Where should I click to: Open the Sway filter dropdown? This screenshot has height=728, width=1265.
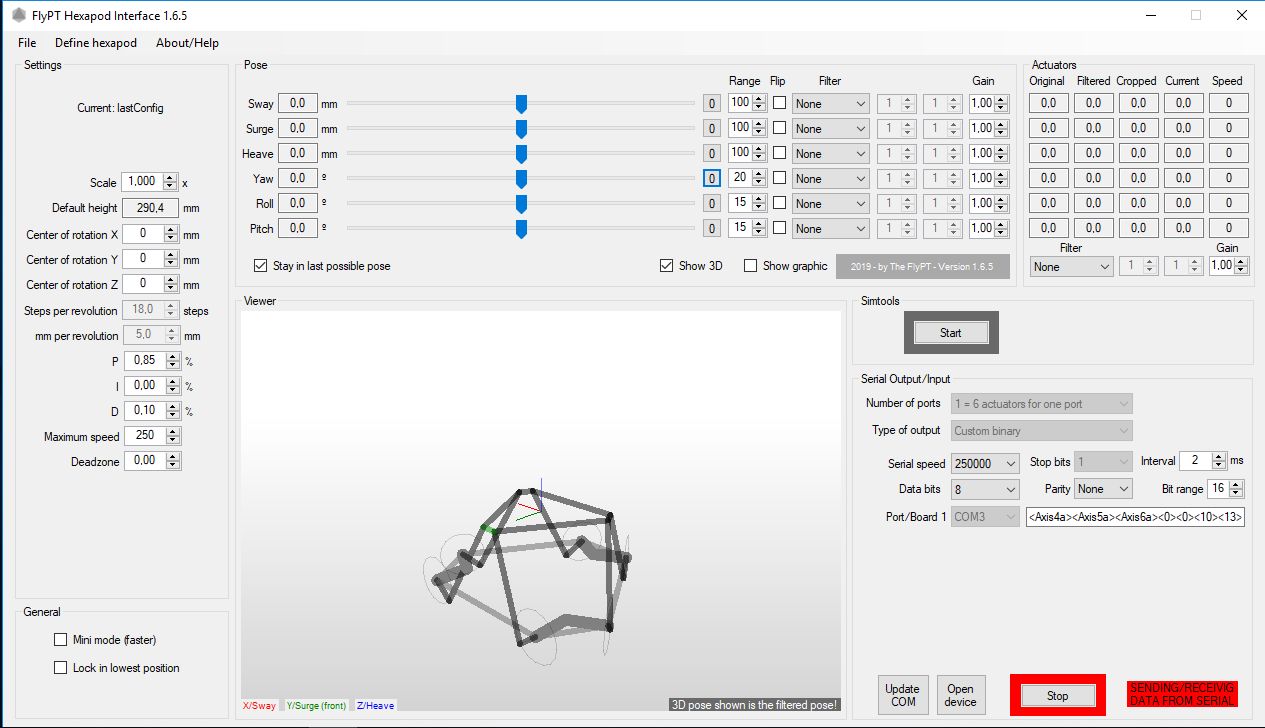pos(831,103)
